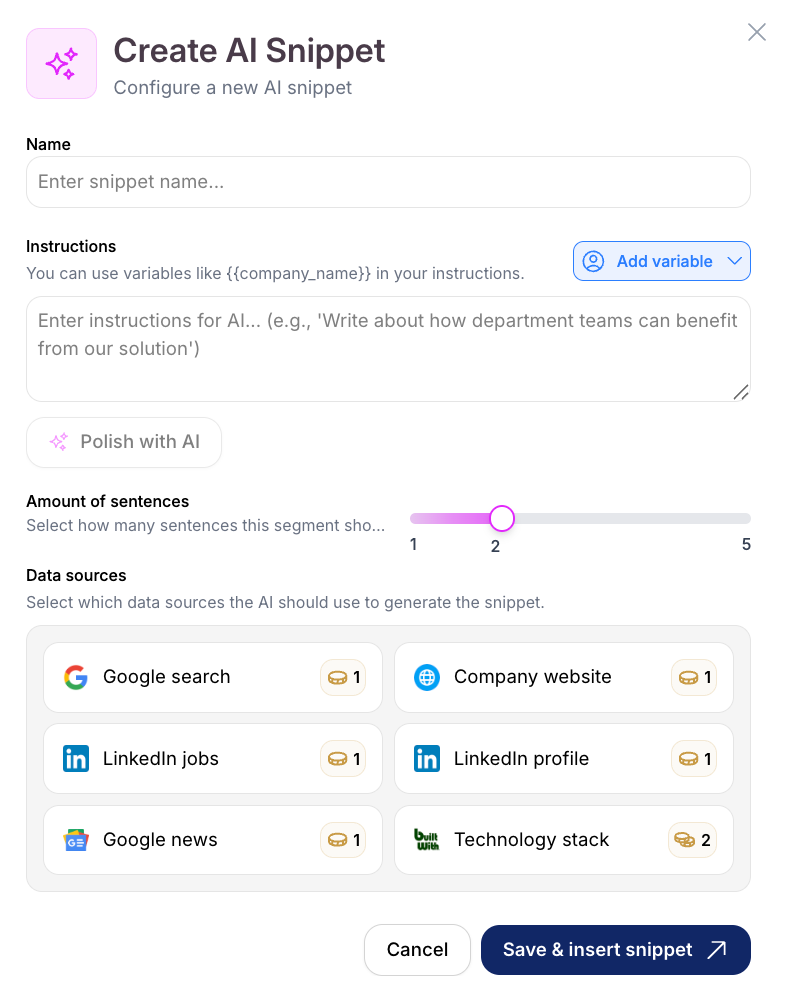The width and height of the screenshot is (787, 1003).
Task: Click the LinkedIn jobs logo icon
Action: point(76,759)
